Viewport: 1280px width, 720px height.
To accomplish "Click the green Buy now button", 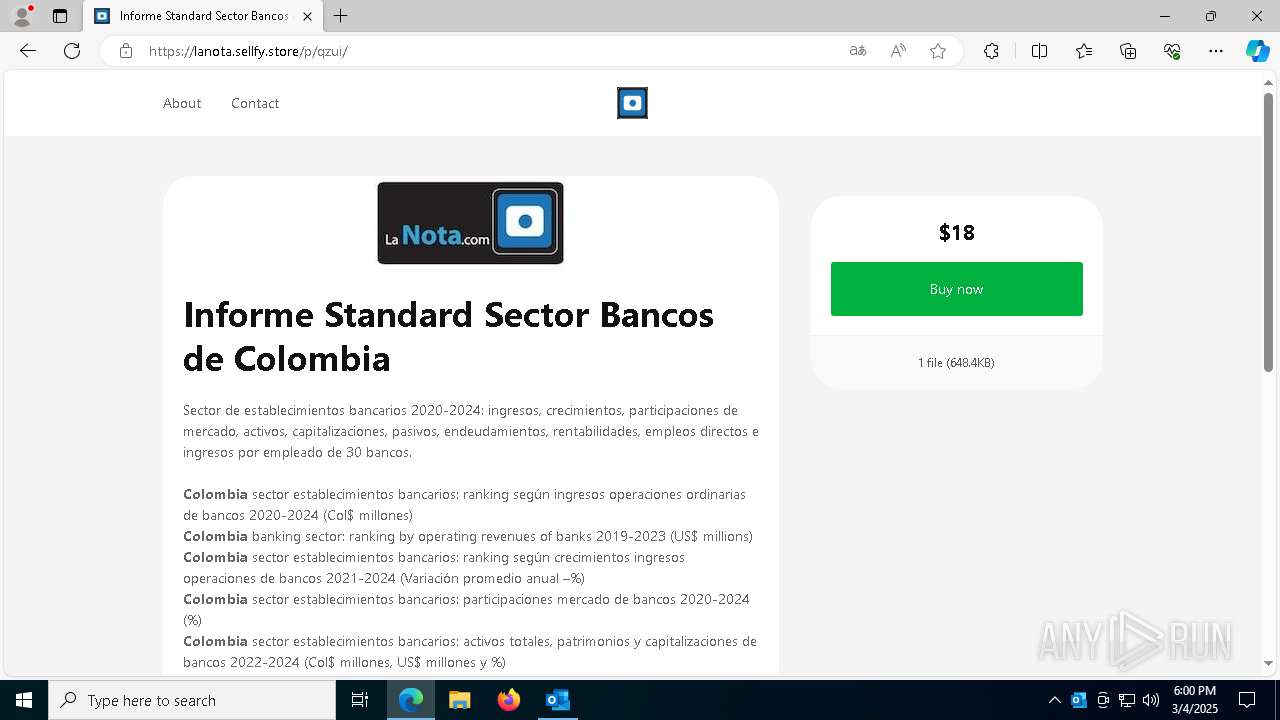I will (957, 289).
